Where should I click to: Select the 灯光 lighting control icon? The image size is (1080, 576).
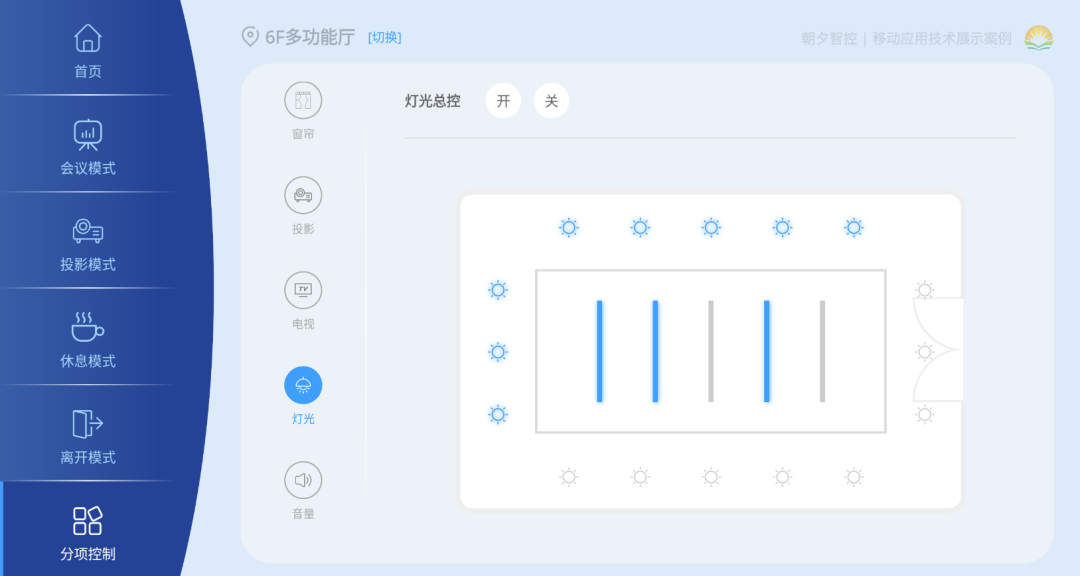(x=303, y=385)
